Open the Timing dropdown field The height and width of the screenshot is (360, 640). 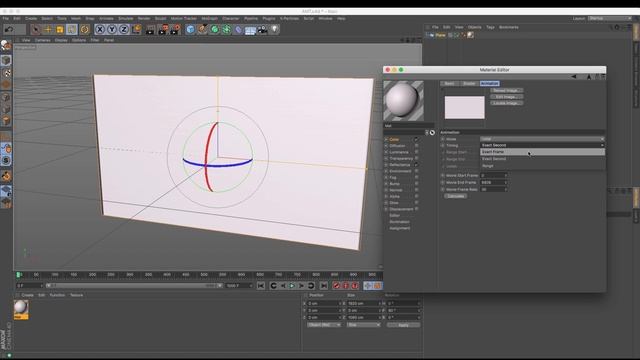tap(542, 145)
